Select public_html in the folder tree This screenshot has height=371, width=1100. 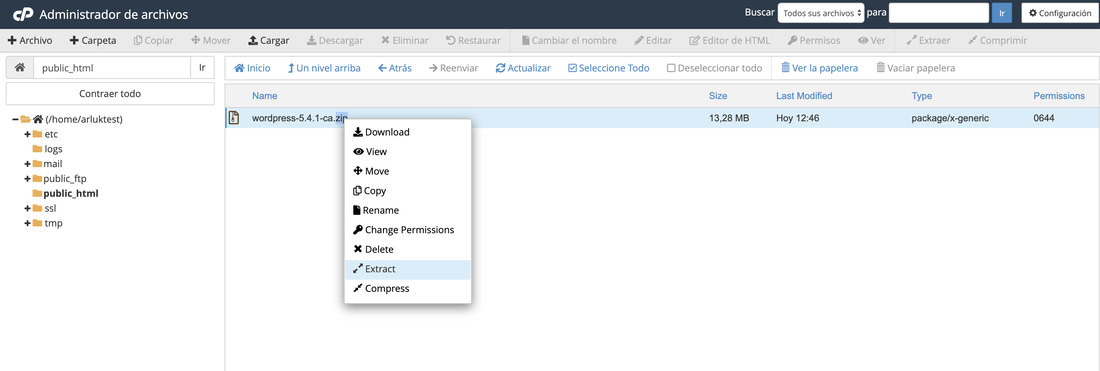coord(71,193)
